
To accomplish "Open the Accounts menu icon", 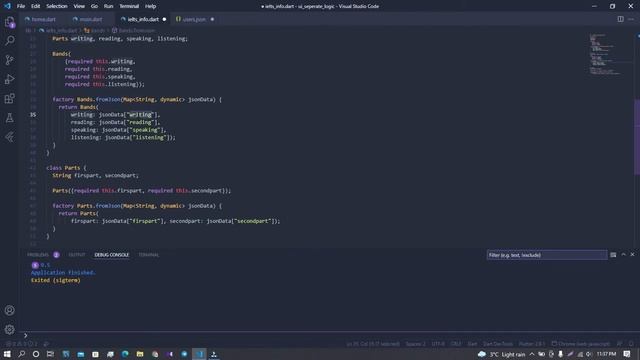I will [x=9, y=311].
